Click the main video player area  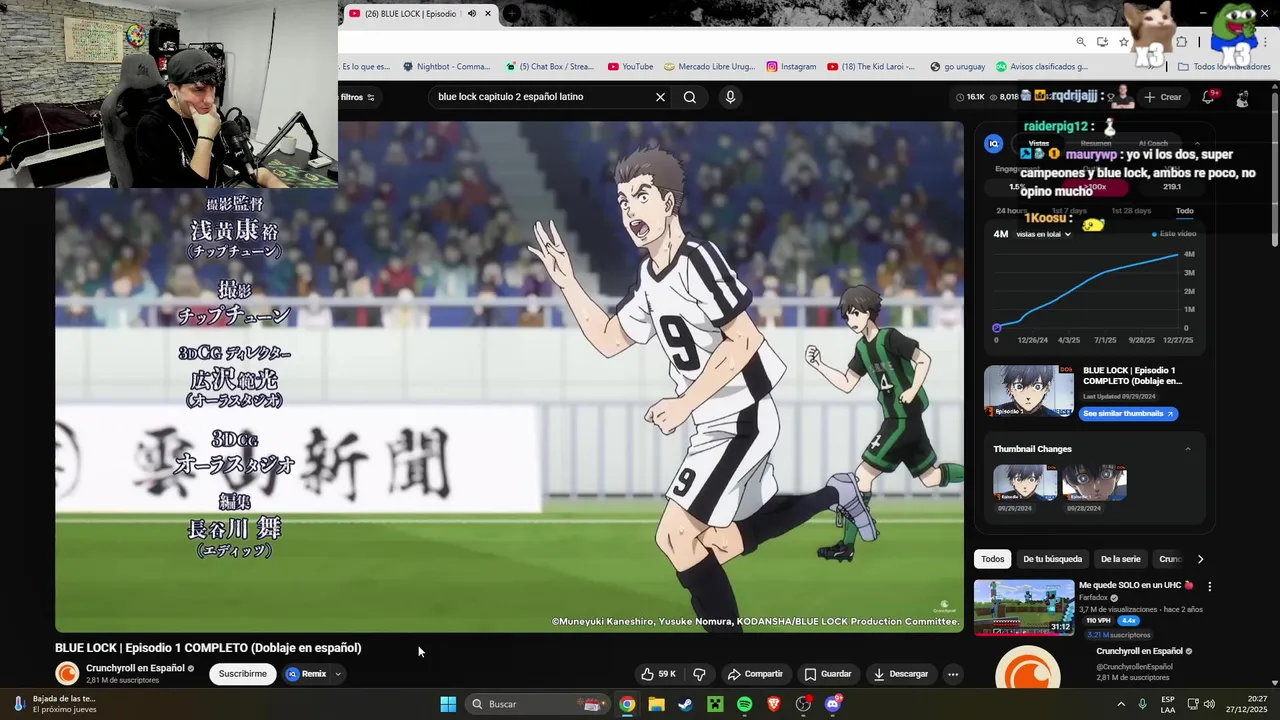coord(509,377)
